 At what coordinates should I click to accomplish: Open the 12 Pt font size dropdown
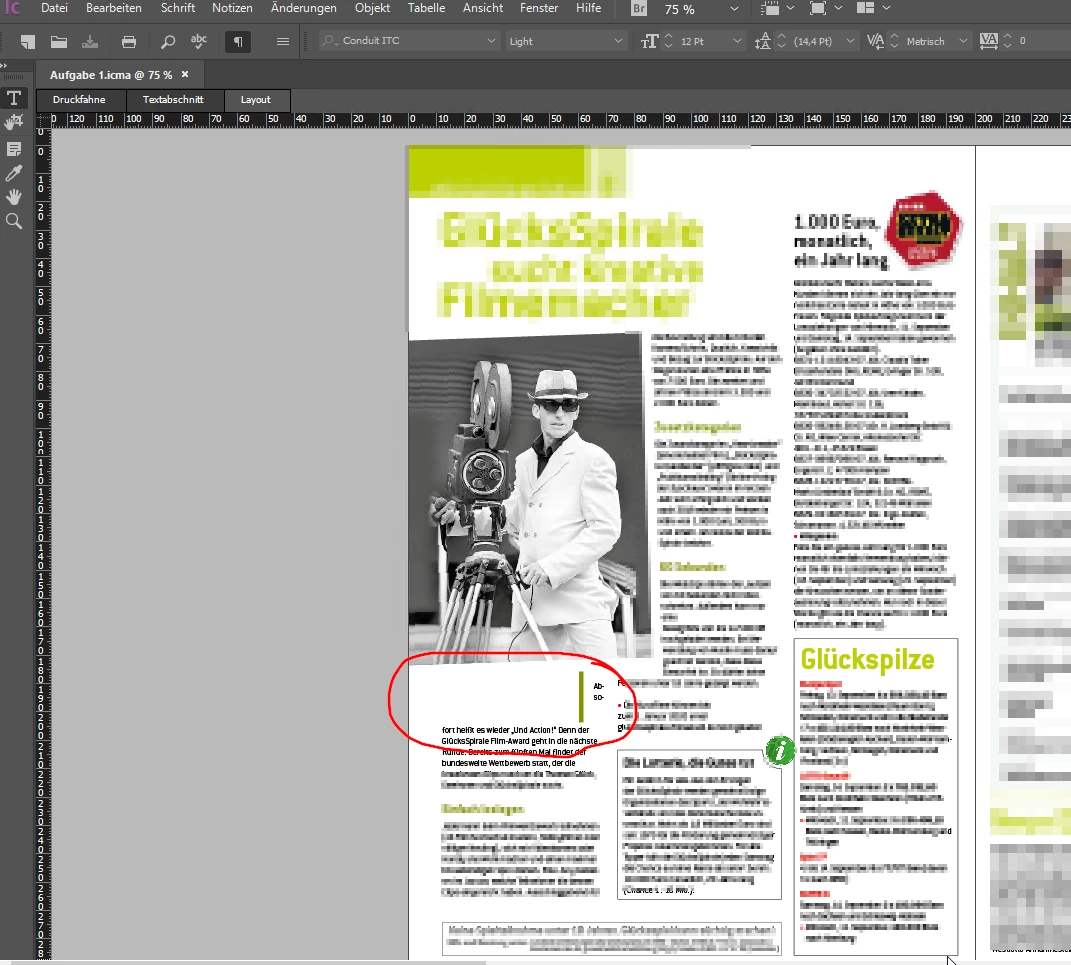tap(737, 41)
